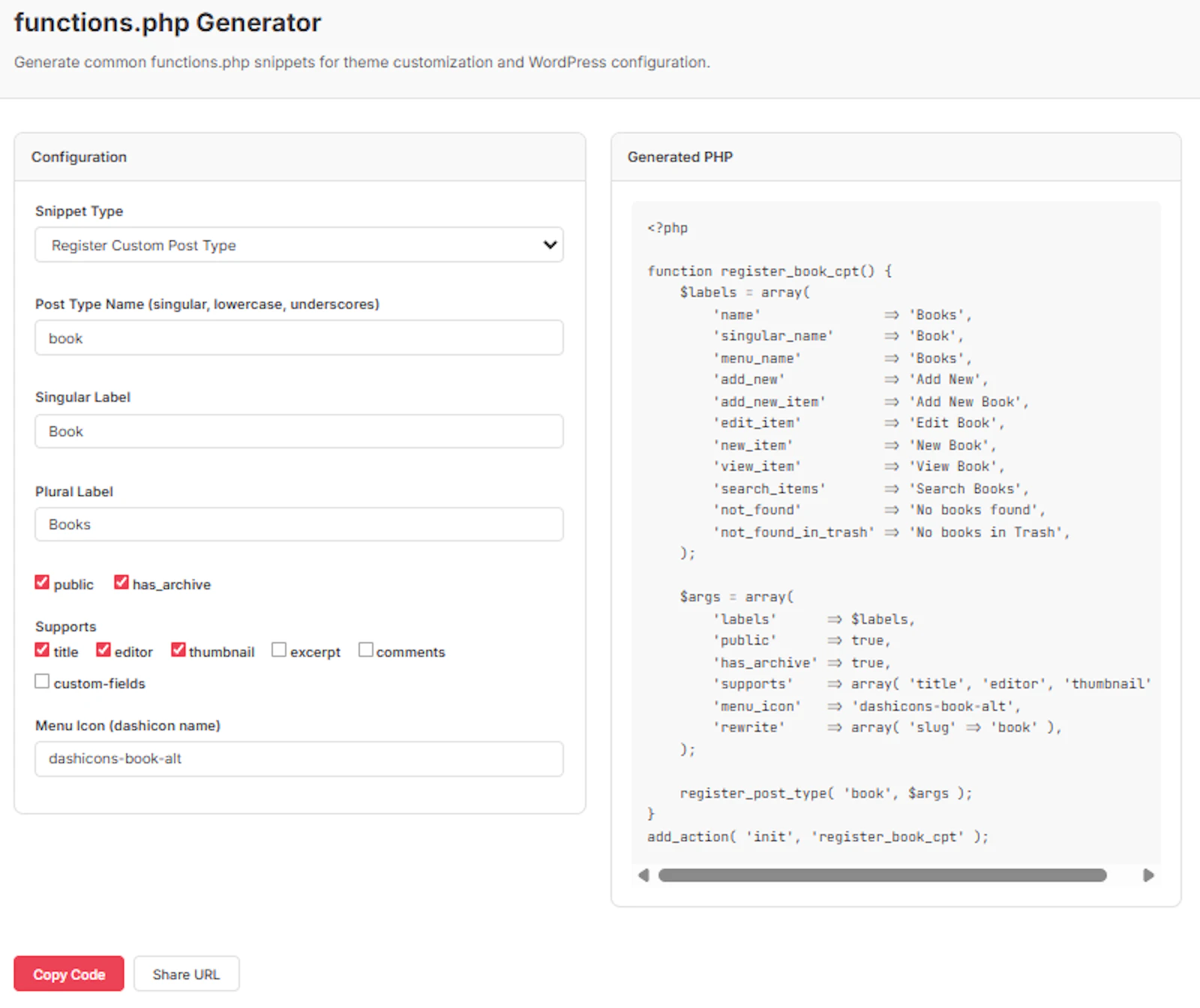This screenshot has height=1008, width=1200.
Task: Click the Post Type Name input field
Action: point(298,338)
